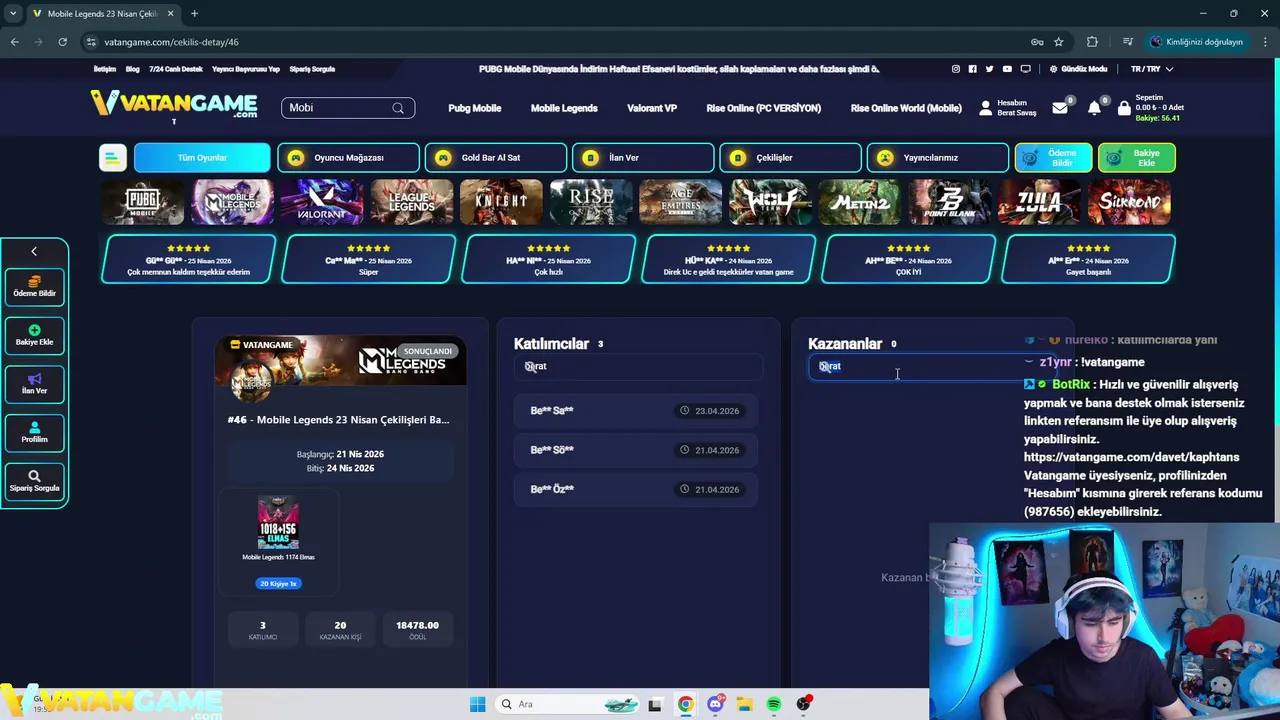Click the İlan Ver top button
This screenshot has height=720, width=1280.
(x=643, y=158)
